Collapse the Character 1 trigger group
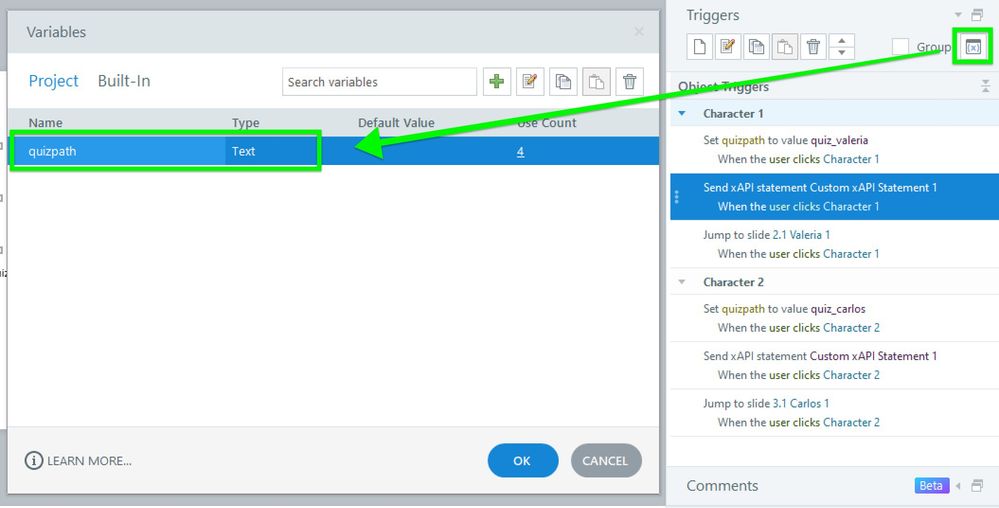The height and width of the screenshot is (508, 999). (x=682, y=113)
